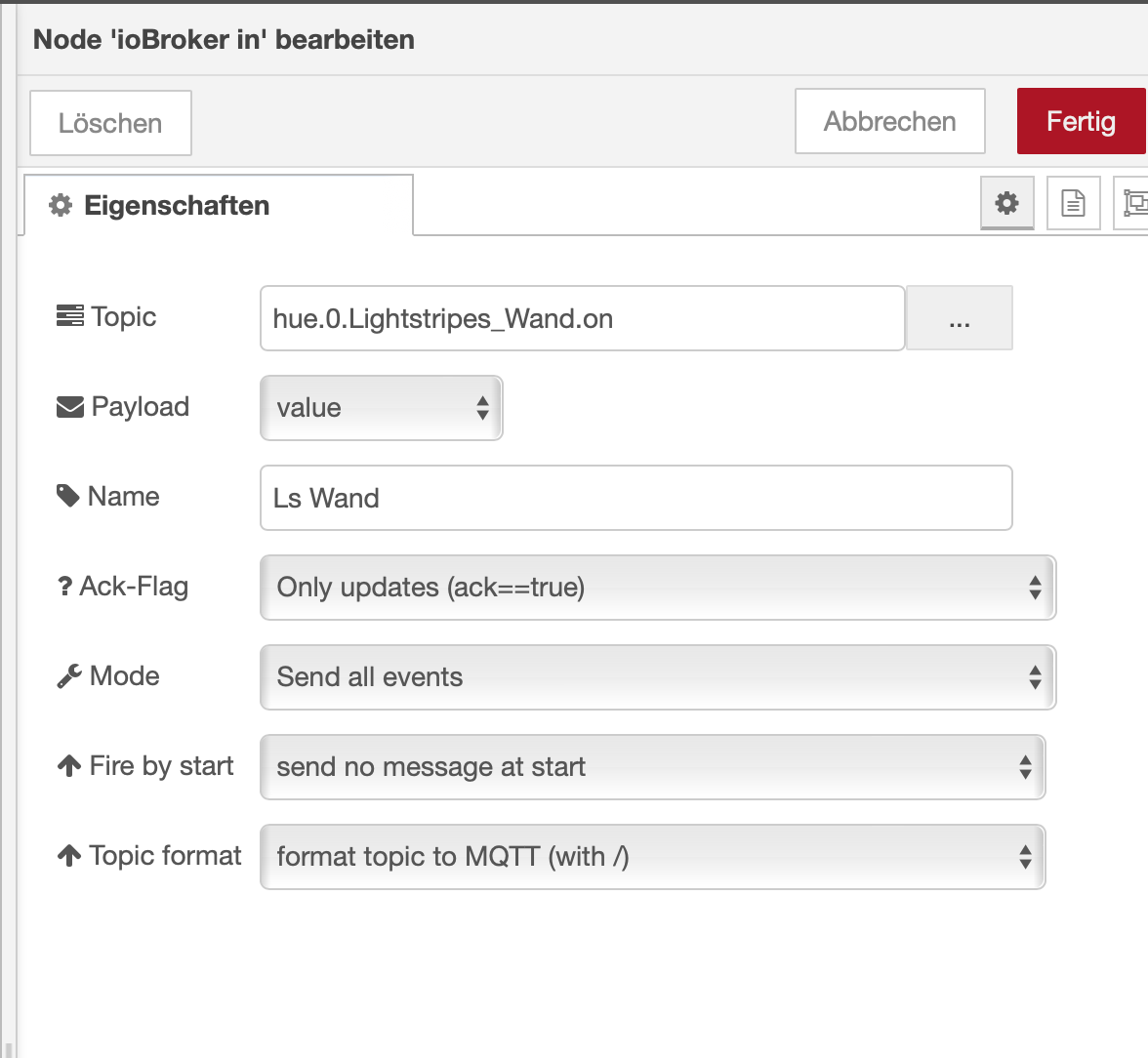Open node description document icon

pyautogui.click(x=1073, y=203)
